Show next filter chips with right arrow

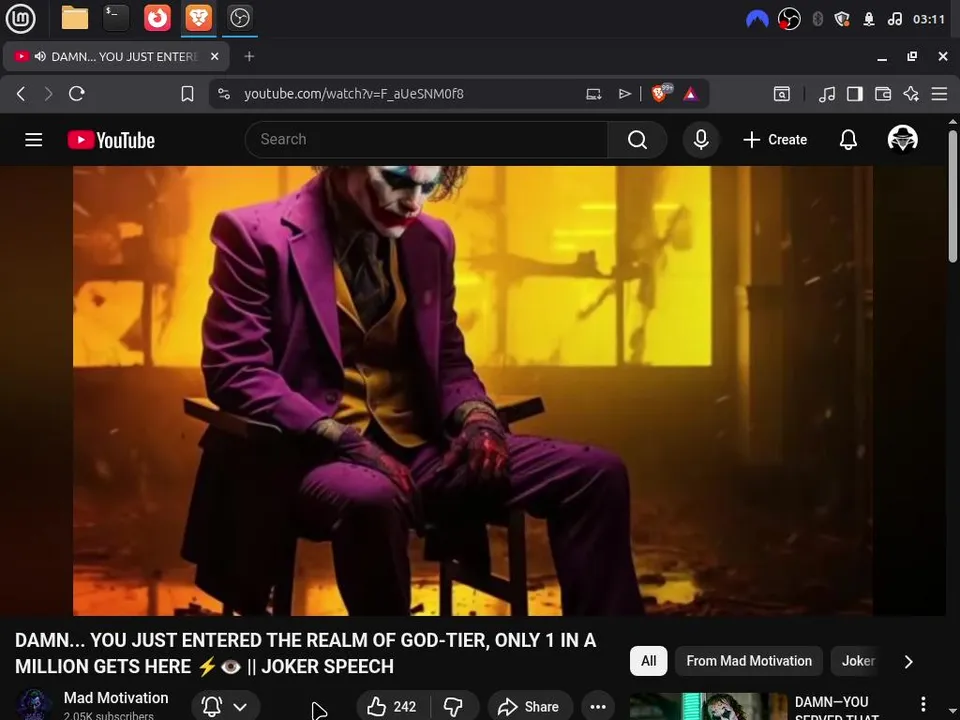point(909,662)
